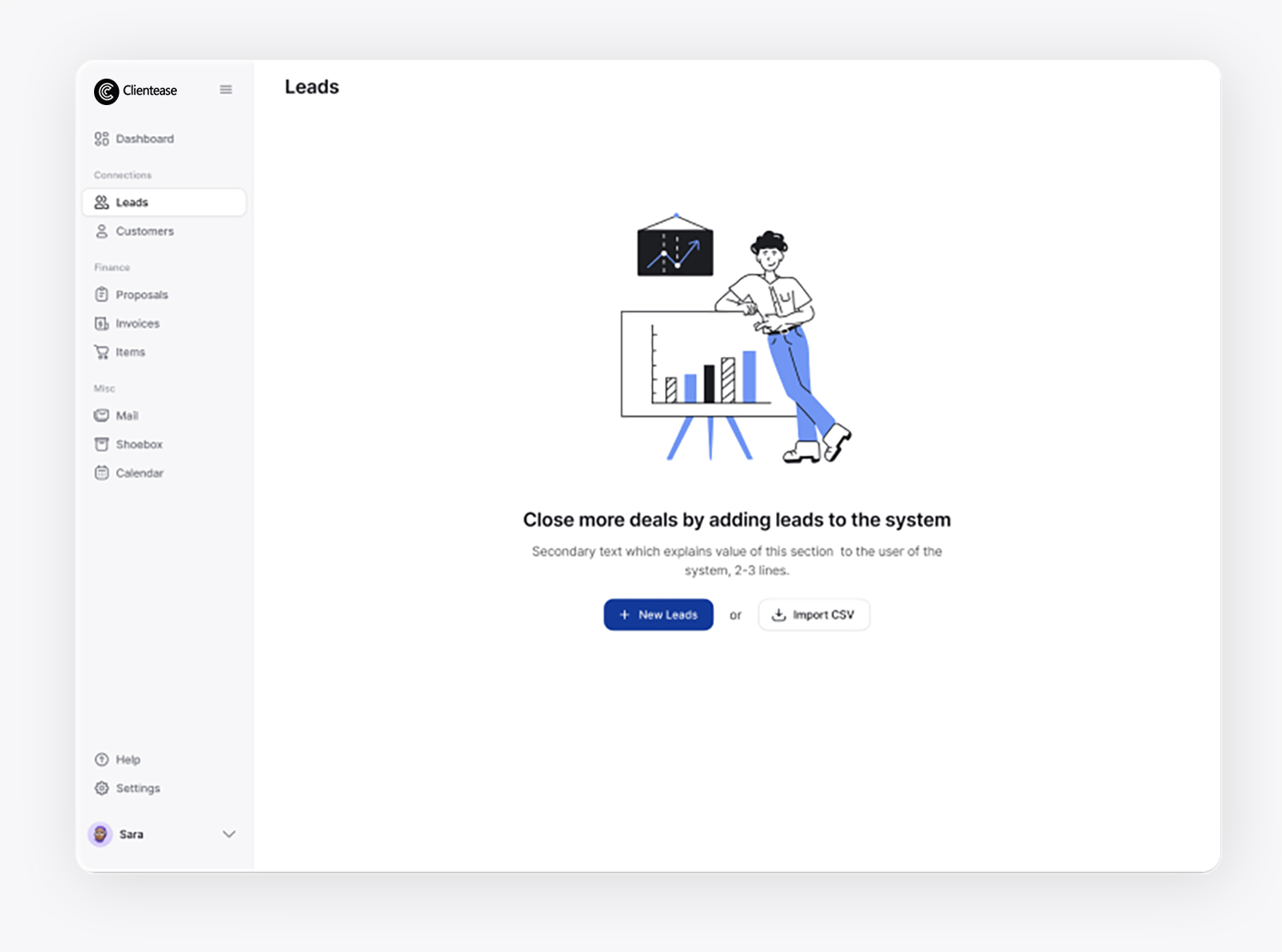The height and width of the screenshot is (952, 1282).
Task: Click the Shoebox archive icon
Action: (x=102, y=444)
